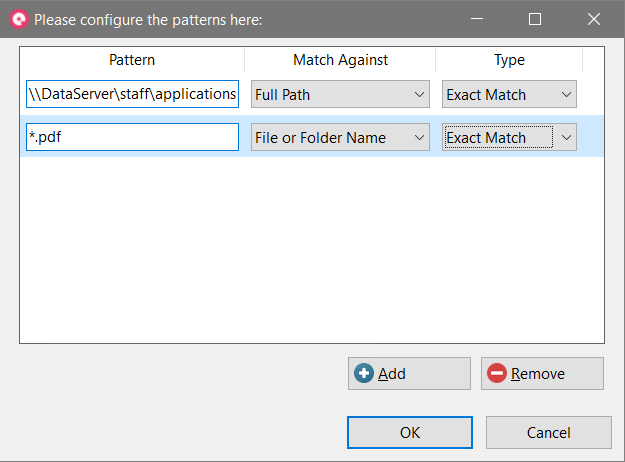
Task: Cancel the pattern configuration
Action: [x=548, y=433]
